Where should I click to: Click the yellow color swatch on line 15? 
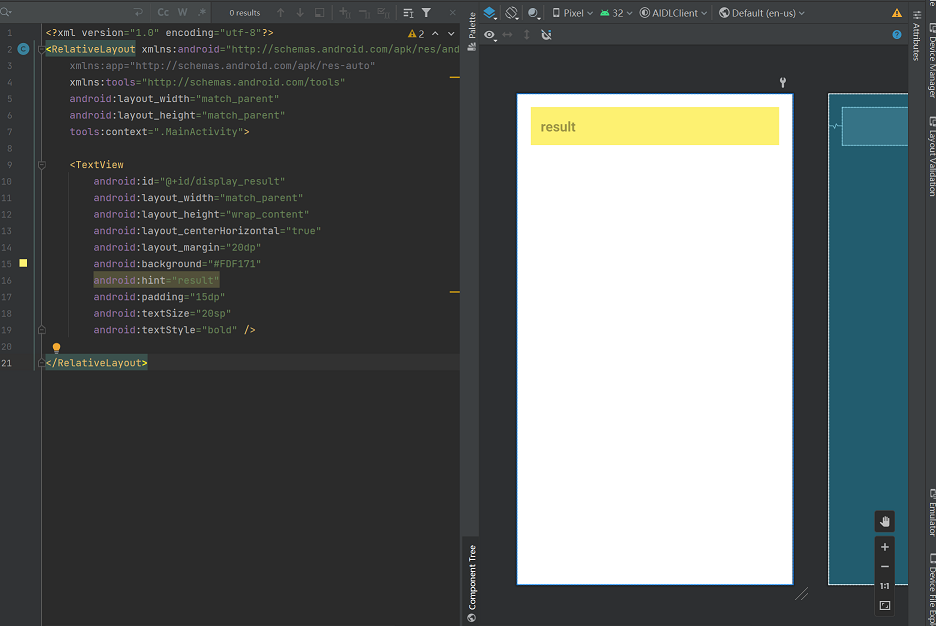point(23,263)
